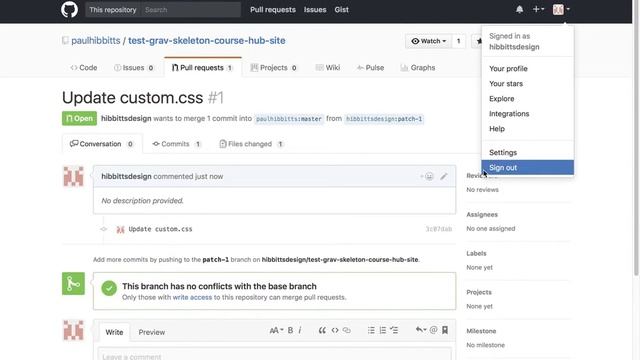
Task: Collapse the user avatar menu
Action: [x=561, y=9]
